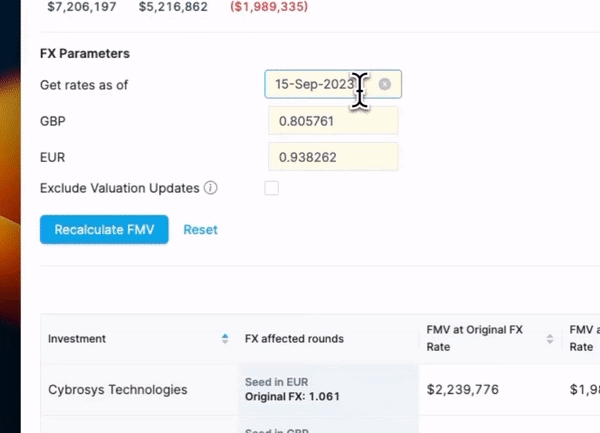The width and height of the screenshot is (600, 433).
Task: Focus the EUR rate input field
Action: [333, 157]
